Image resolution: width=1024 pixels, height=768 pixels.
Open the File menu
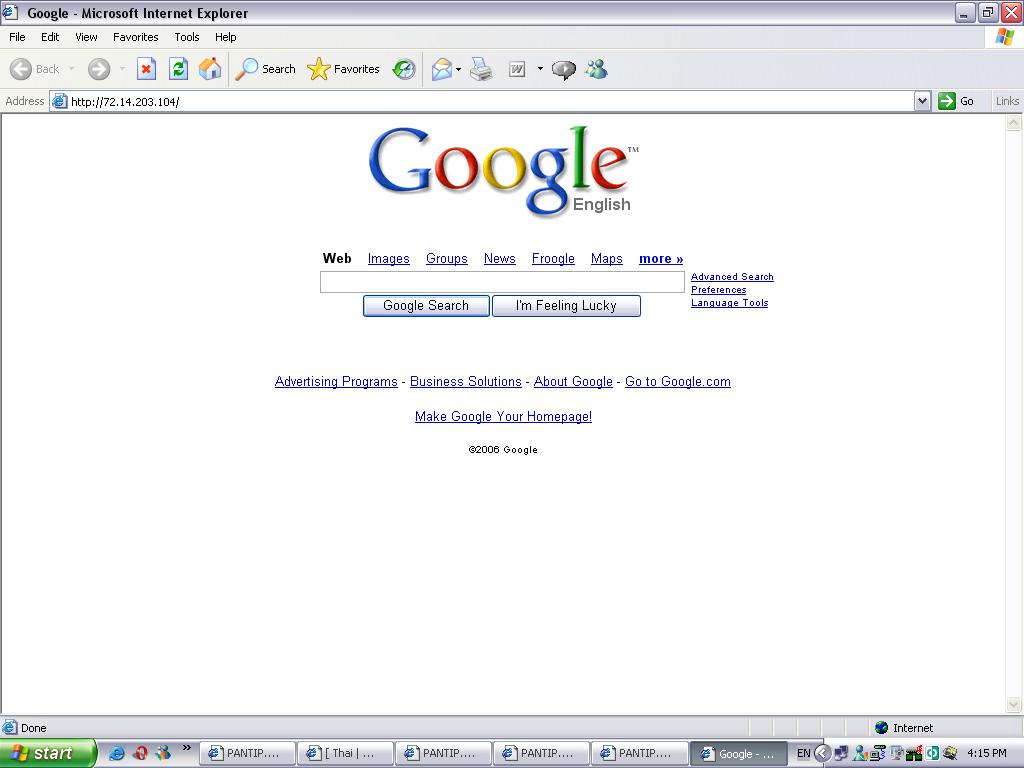17,37
